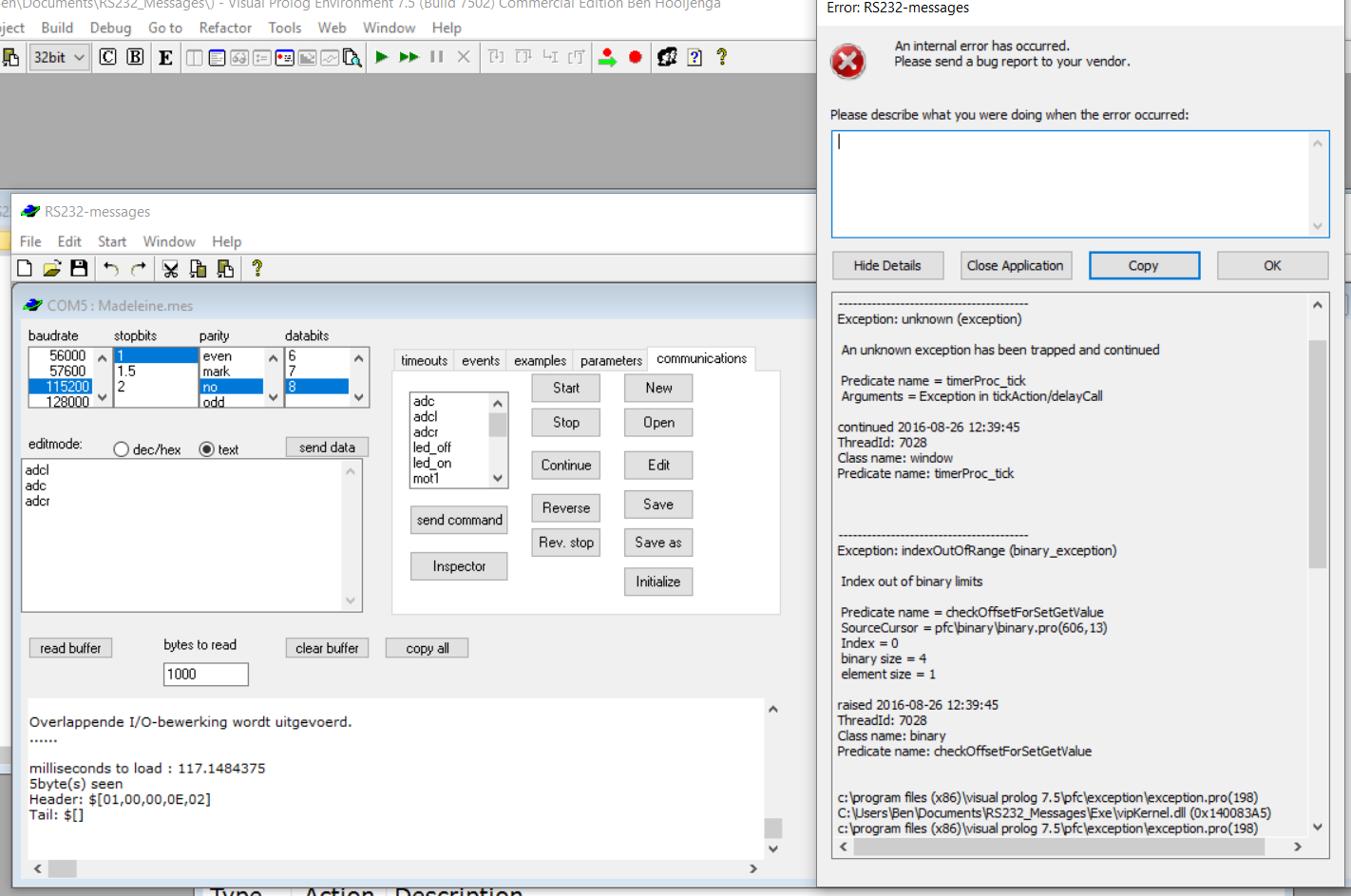Click the red record dot icon
The width and height of the screenshot is (1351, 896).
tap(636, 57)
